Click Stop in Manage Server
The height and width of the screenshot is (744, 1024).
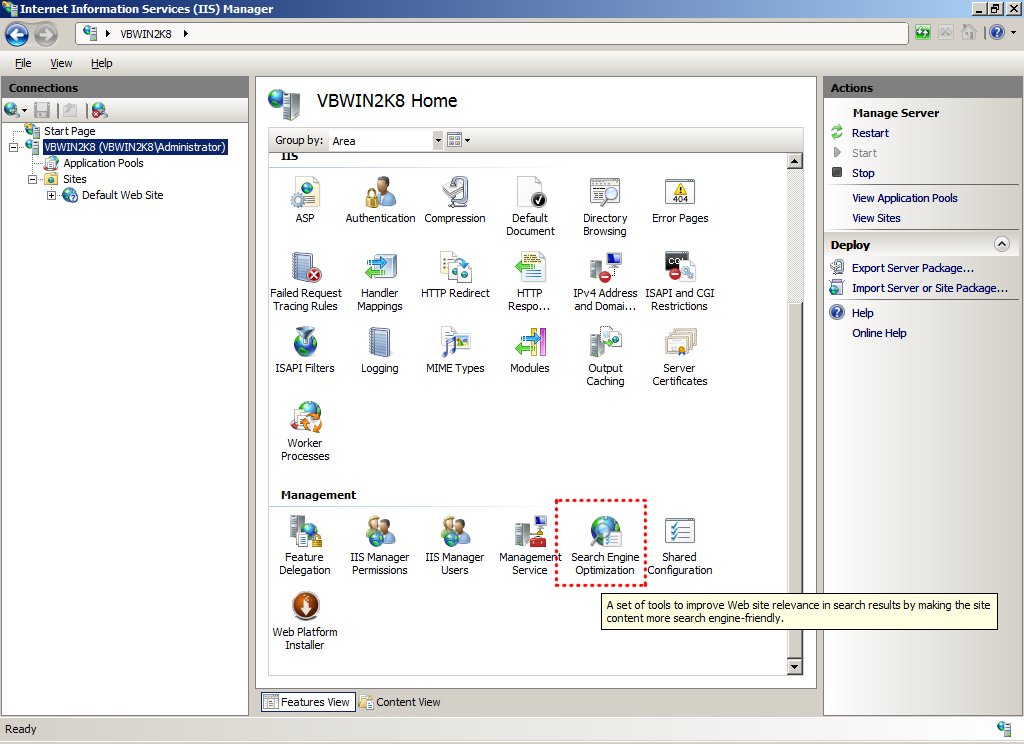tap(863, 173)
